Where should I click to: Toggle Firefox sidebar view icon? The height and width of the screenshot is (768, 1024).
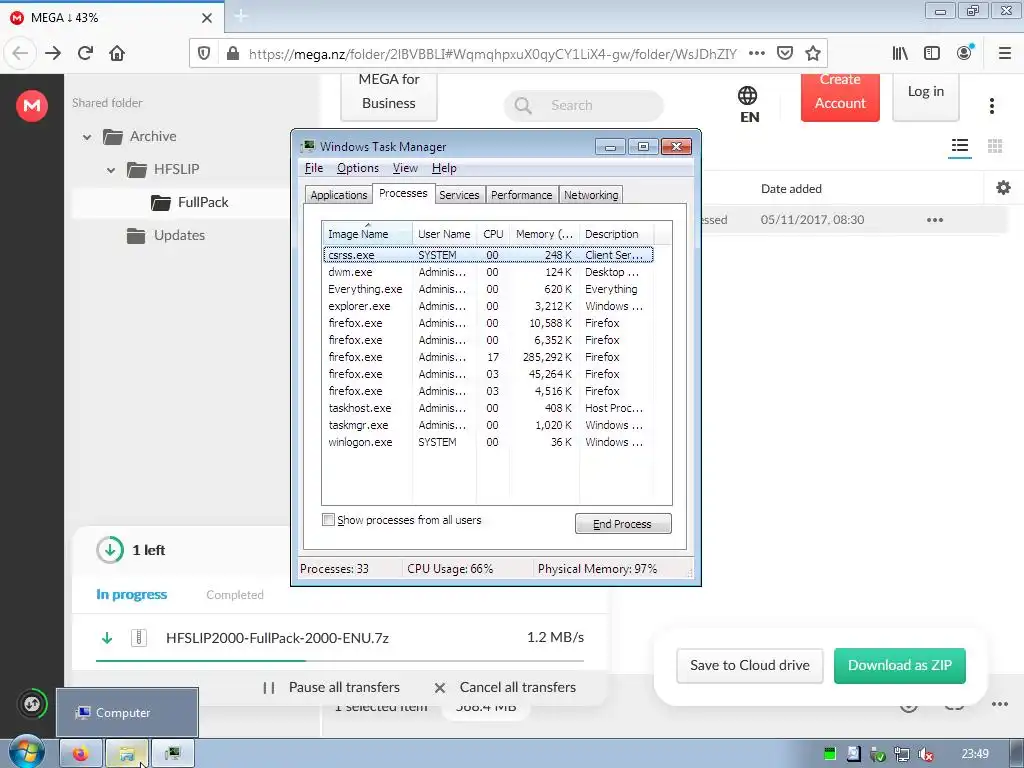coord(932,53)
